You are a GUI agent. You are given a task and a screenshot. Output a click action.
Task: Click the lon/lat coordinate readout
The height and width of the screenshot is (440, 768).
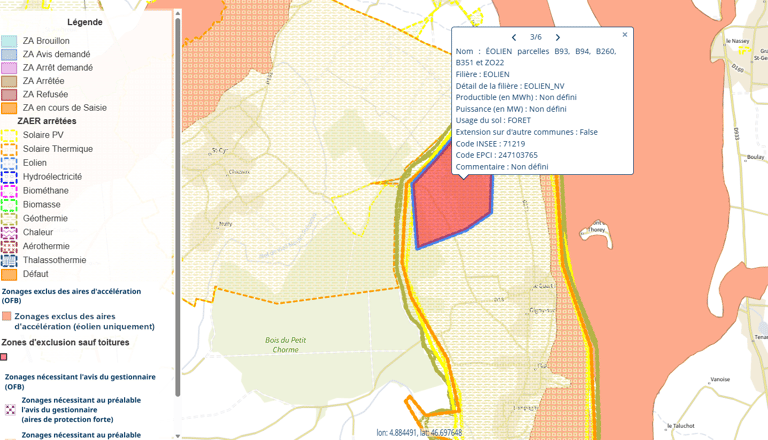coord(419,433)
